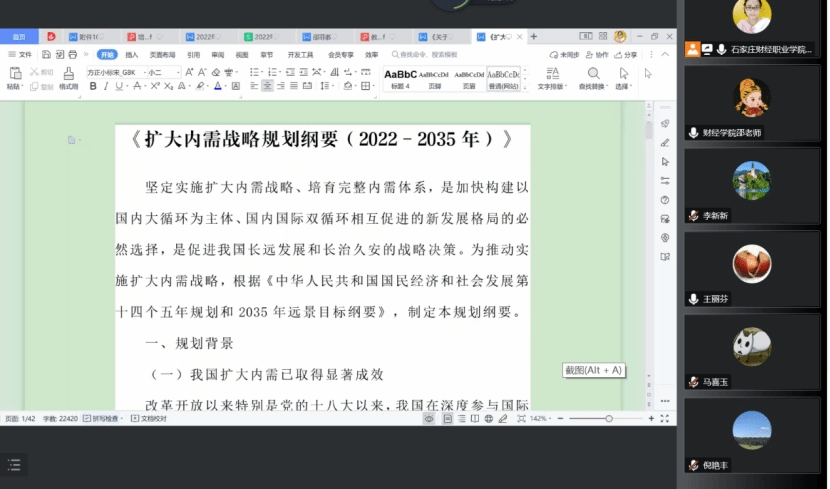Click the Paste clipboard icon
The width and height of the screenshot is (830, 489).
pyautogui.click(x=15, y=74)
